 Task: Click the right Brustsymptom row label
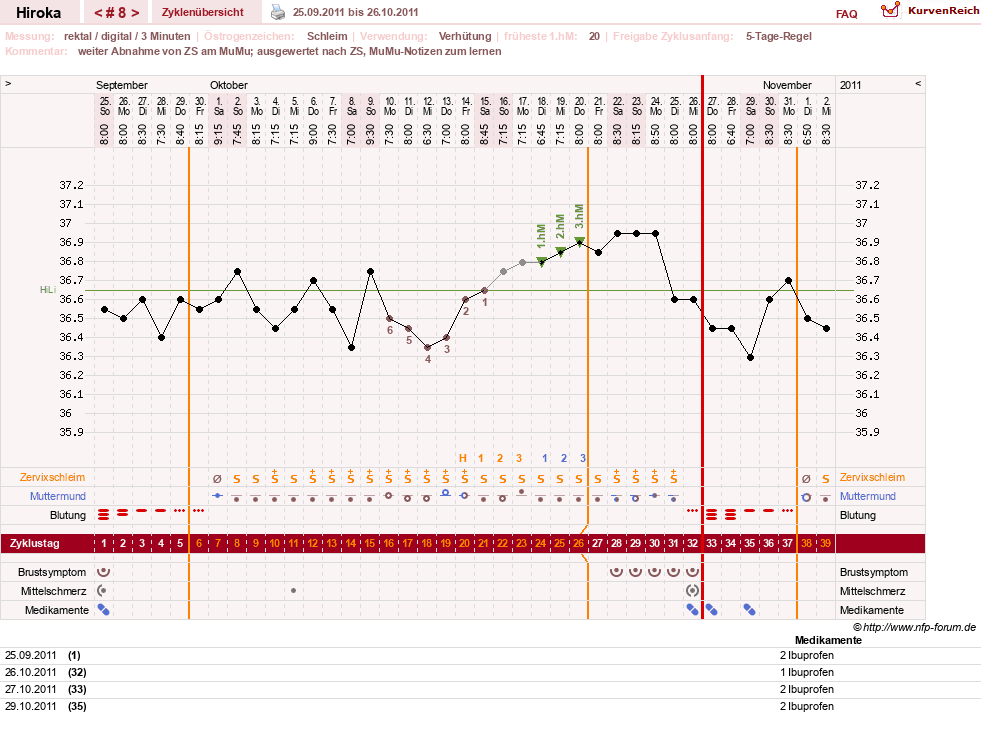click(873, 572)
